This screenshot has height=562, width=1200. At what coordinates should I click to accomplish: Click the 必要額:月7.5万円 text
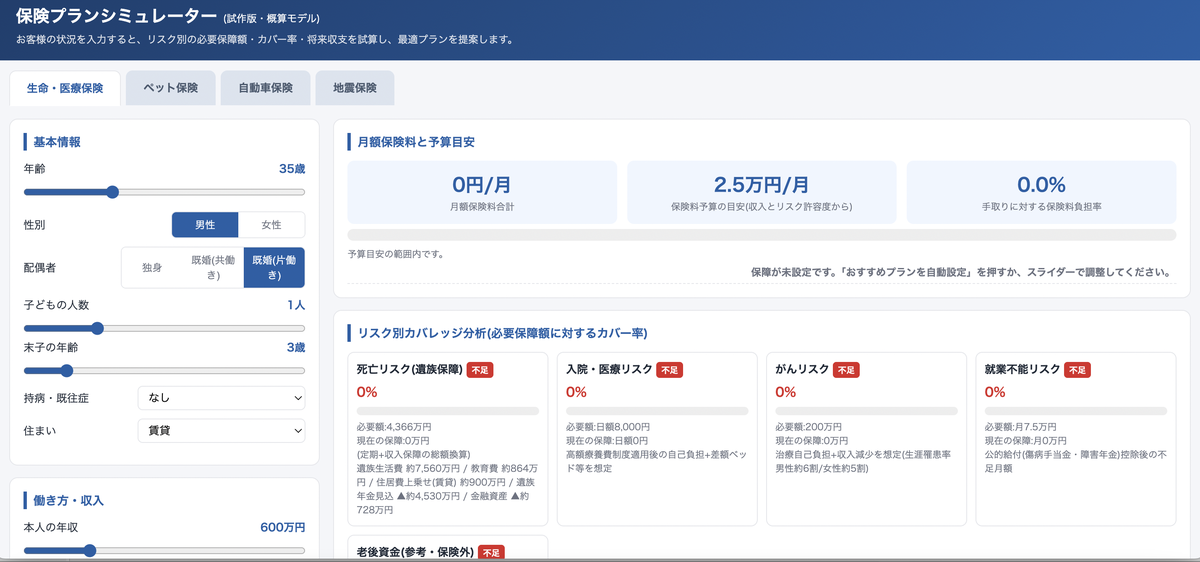[x=1021, y=426]
